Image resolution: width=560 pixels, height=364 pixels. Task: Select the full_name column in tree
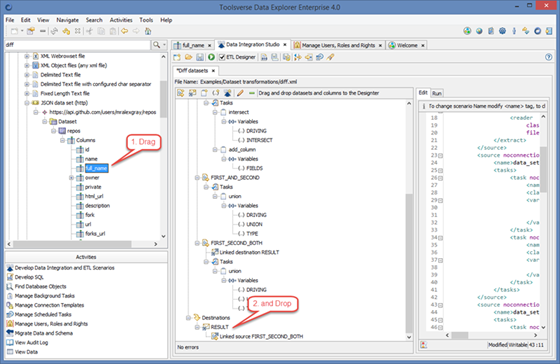pyautogui.click(x=96, y=168)
